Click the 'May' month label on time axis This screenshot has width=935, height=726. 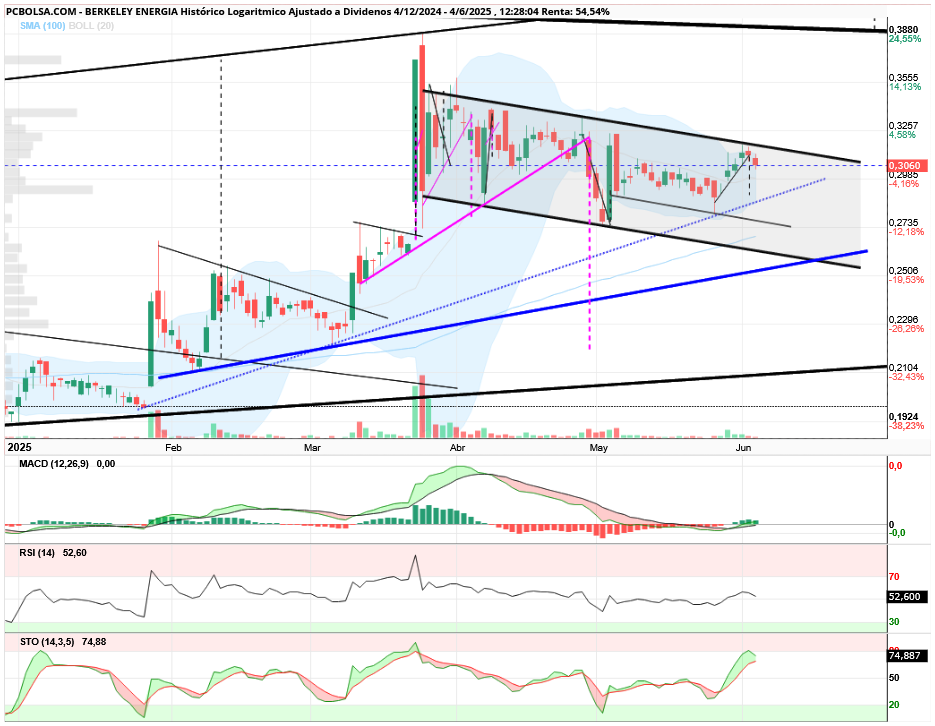pyautogui.click(x=598, y=448)
